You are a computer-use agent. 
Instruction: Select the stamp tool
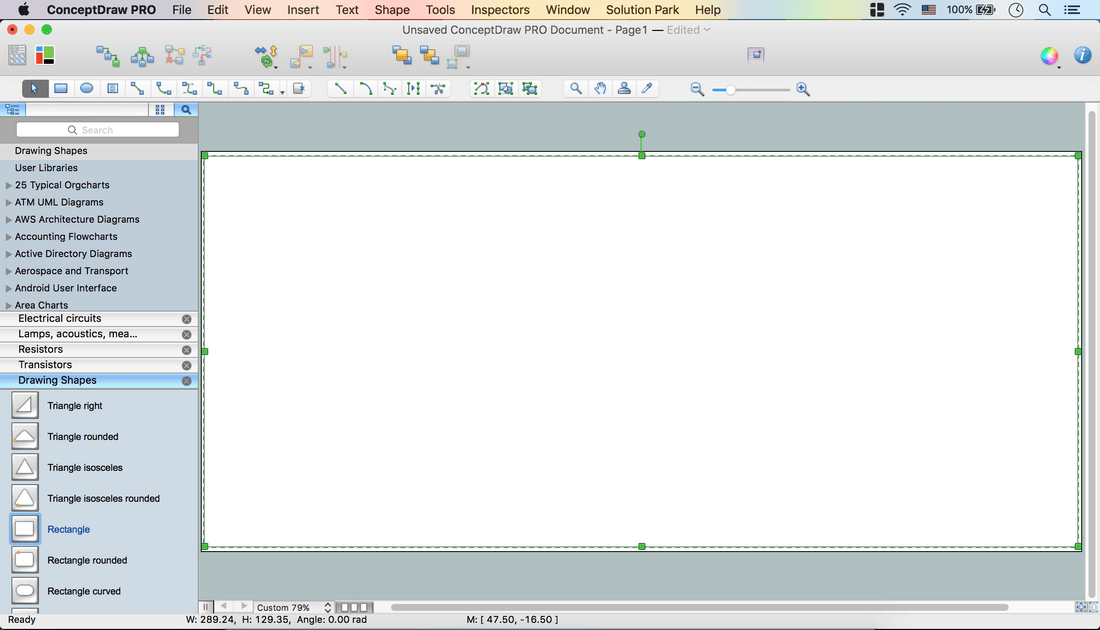click(624, 88)
